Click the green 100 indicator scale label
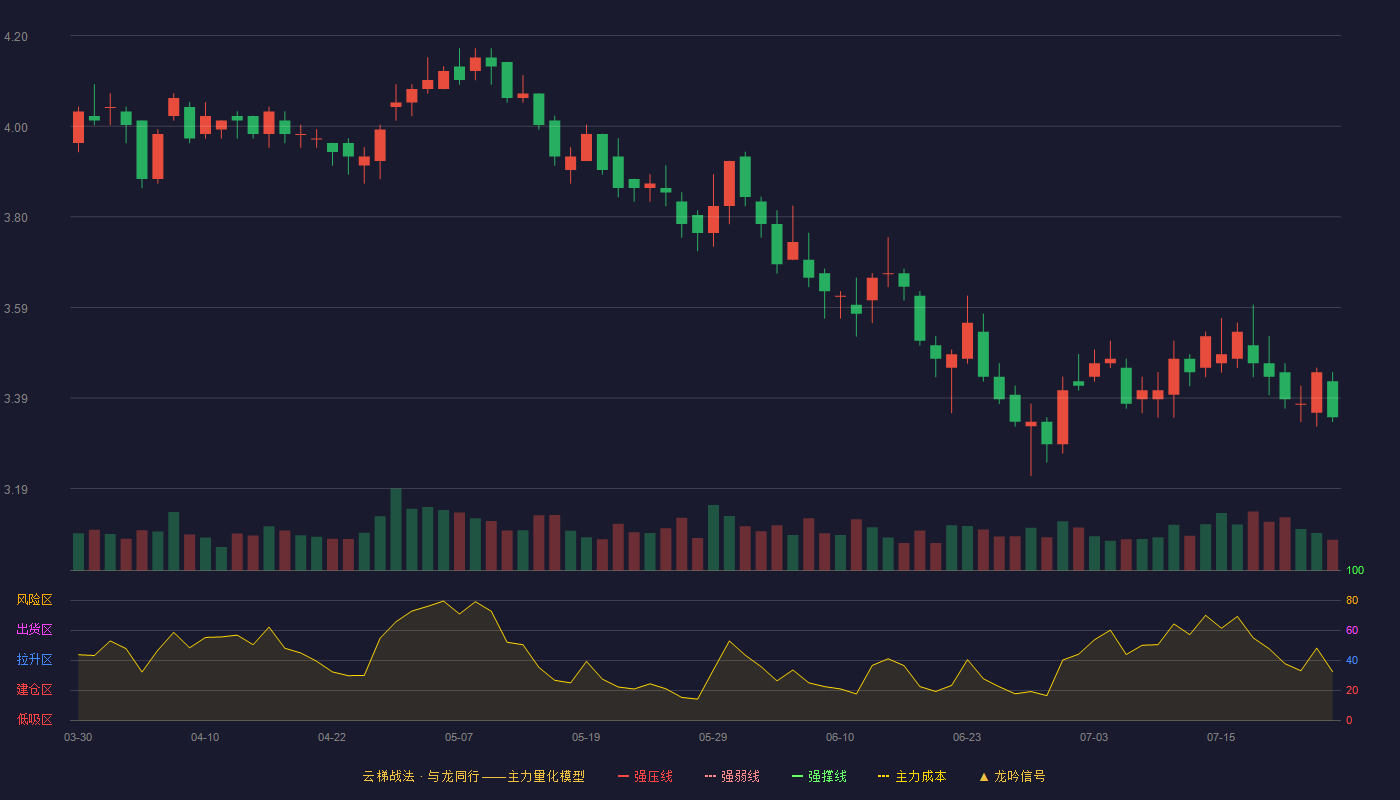Image resolution: width=1400 pixels, height=800 pixels. pos(1355,571)
